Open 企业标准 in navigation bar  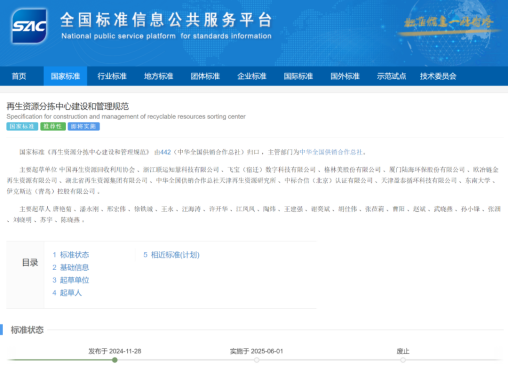(x=252, y=76)
